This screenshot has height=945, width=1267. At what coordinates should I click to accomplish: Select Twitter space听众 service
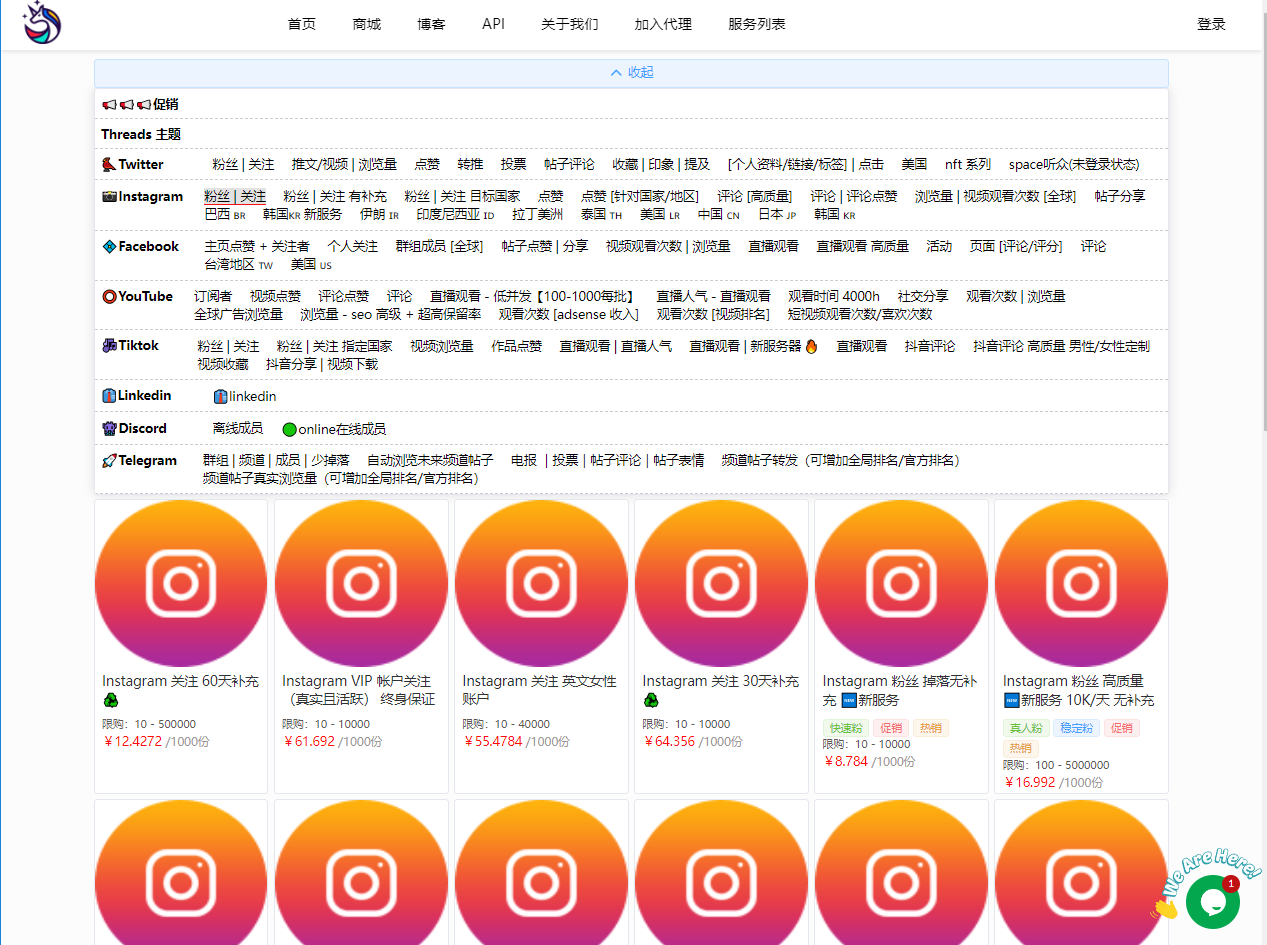(1074, 164)
